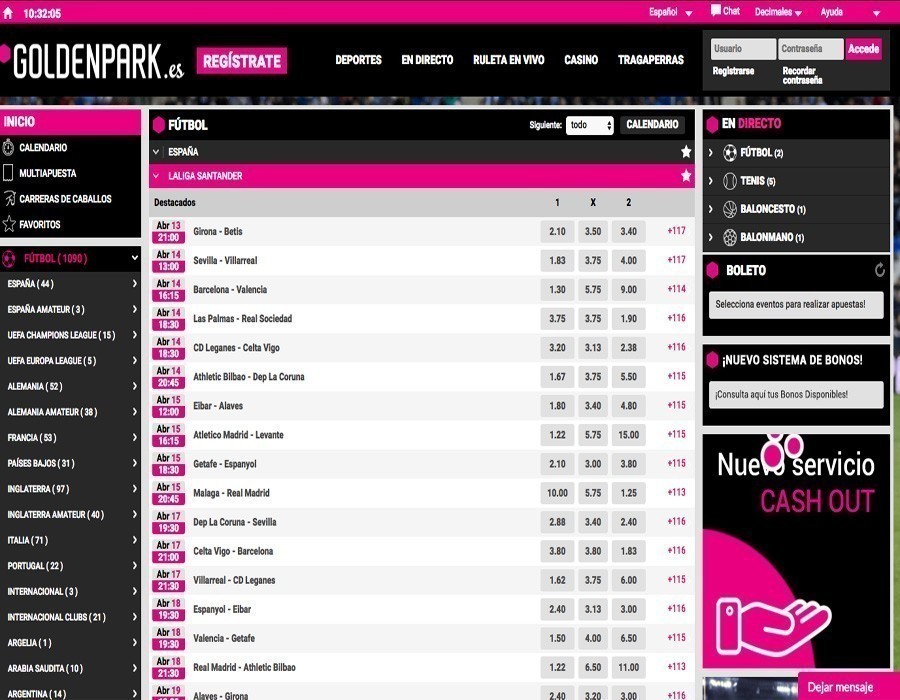Image resolution: width=900 pixels, height=700 pixels.
Task: Click the Registrarse link
Action: (733, 71)
